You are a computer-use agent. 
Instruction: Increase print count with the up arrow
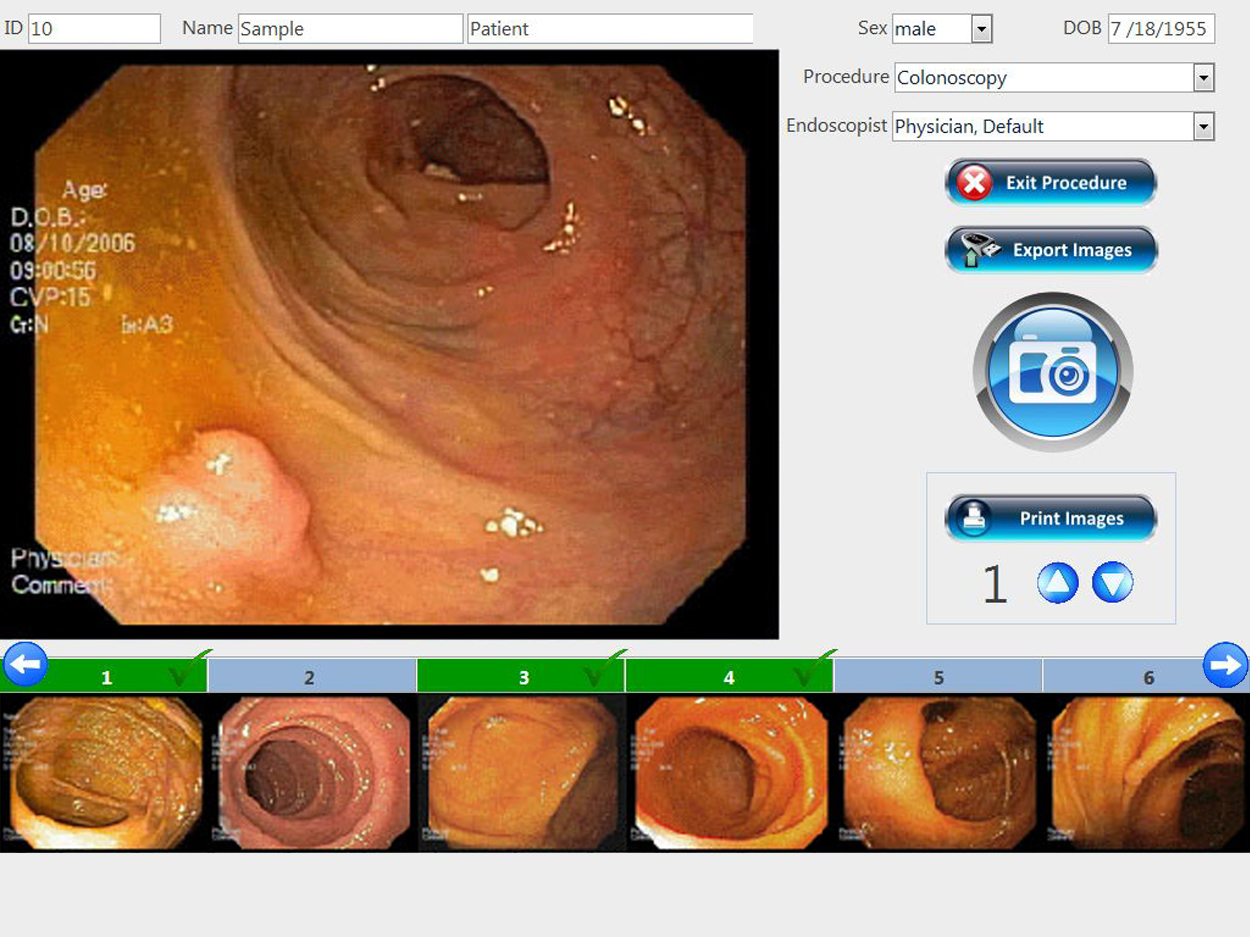tap(1057, 582)
